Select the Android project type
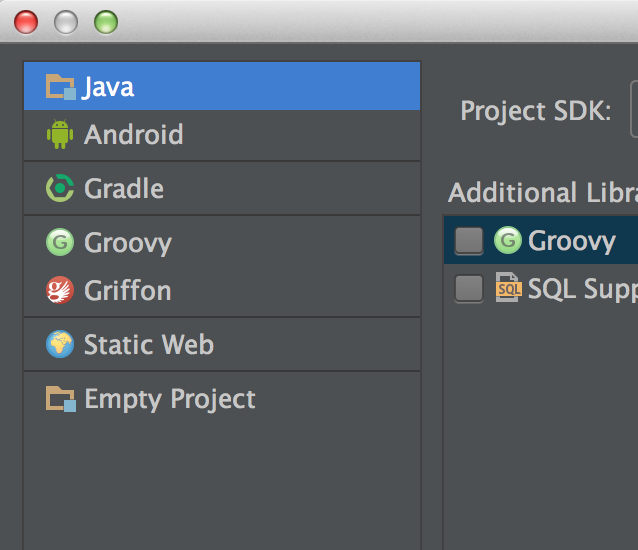This screenshot has height=550, width=638. point(222,135)
